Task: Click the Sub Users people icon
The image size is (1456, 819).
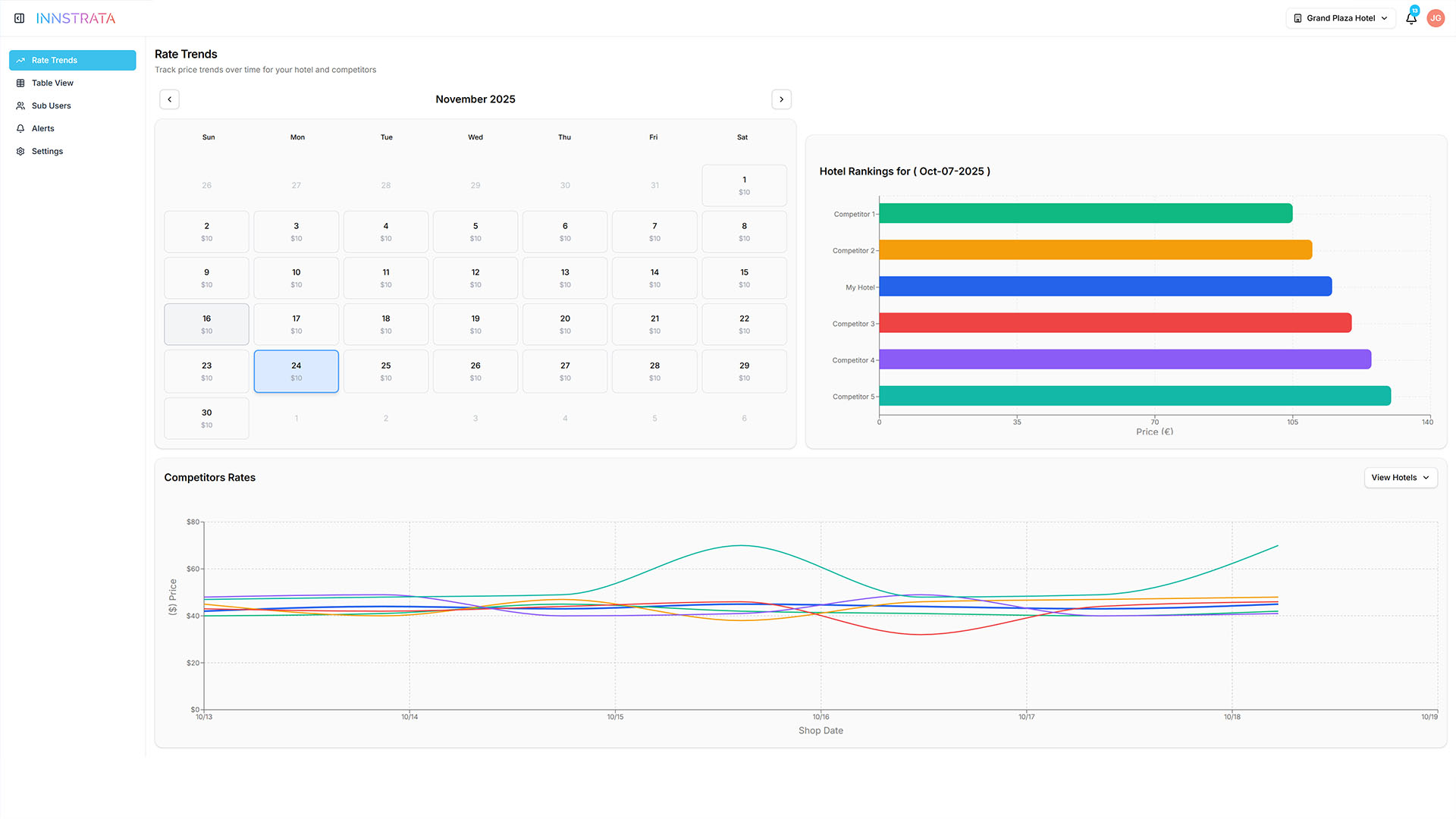Action: (x=20, y=106)
